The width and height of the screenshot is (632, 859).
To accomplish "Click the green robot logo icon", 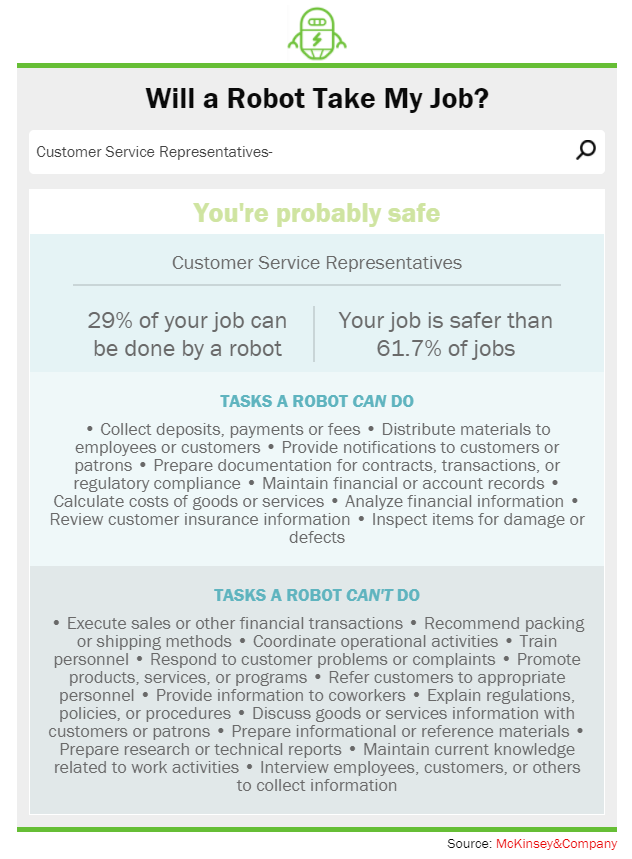I will point(317,33).
